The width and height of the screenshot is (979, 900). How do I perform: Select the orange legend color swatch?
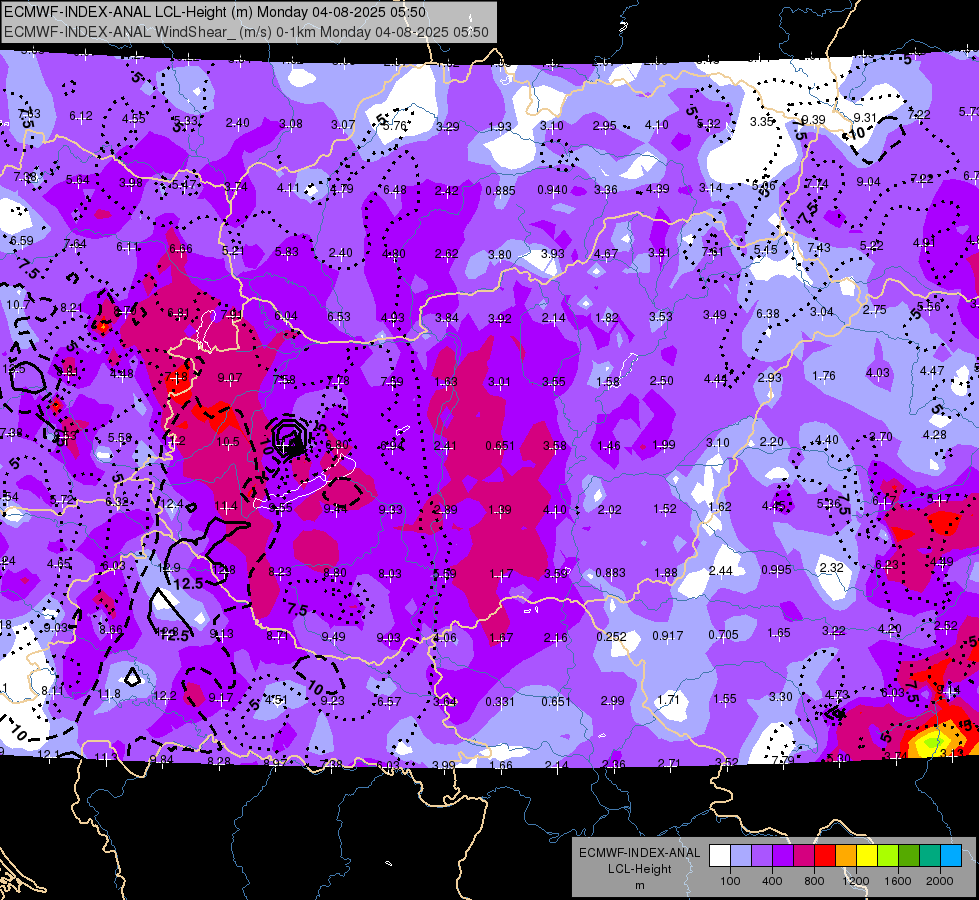tap(846, 856)
